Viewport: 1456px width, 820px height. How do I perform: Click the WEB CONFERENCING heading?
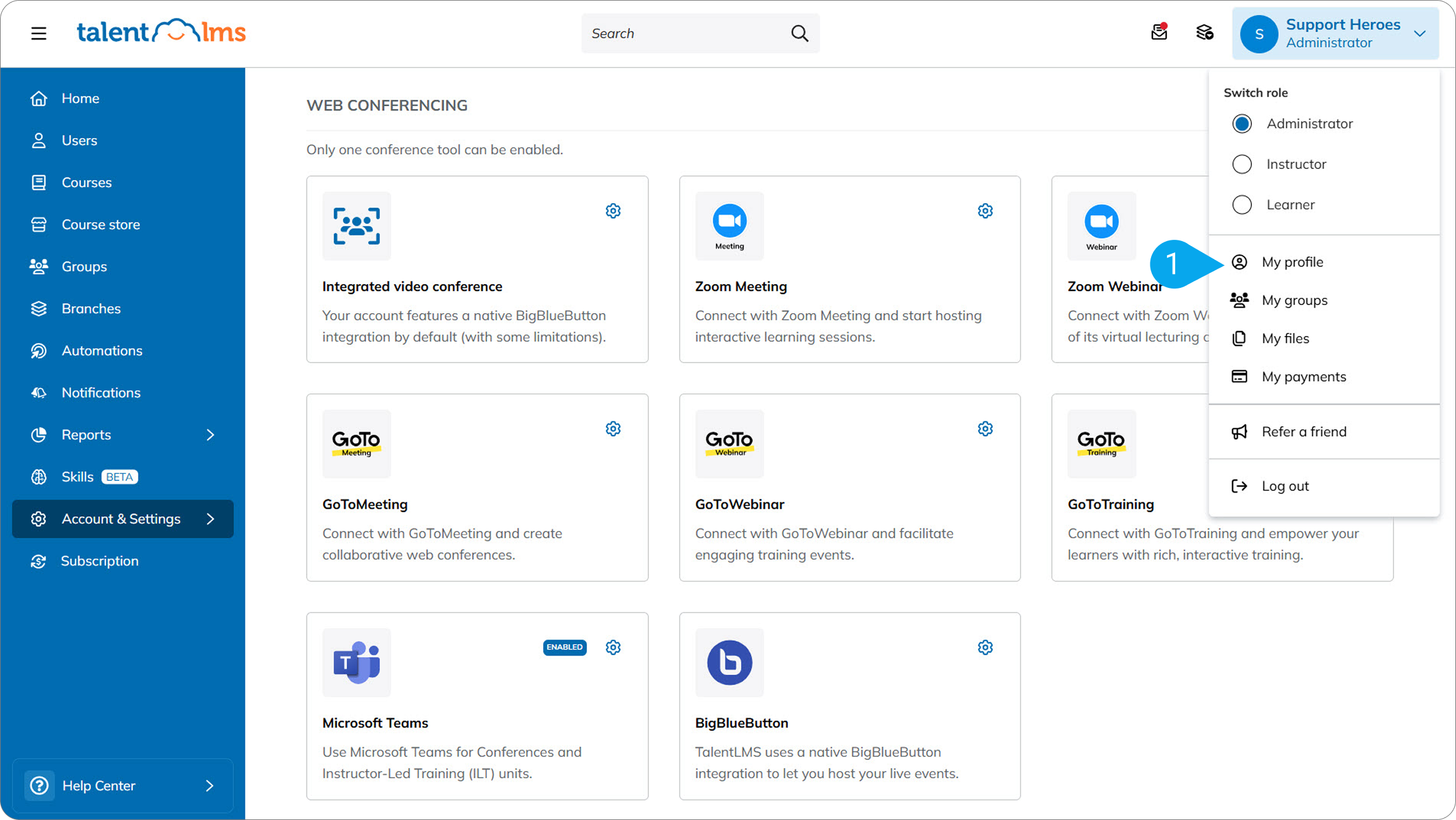[x=387, y=105]
